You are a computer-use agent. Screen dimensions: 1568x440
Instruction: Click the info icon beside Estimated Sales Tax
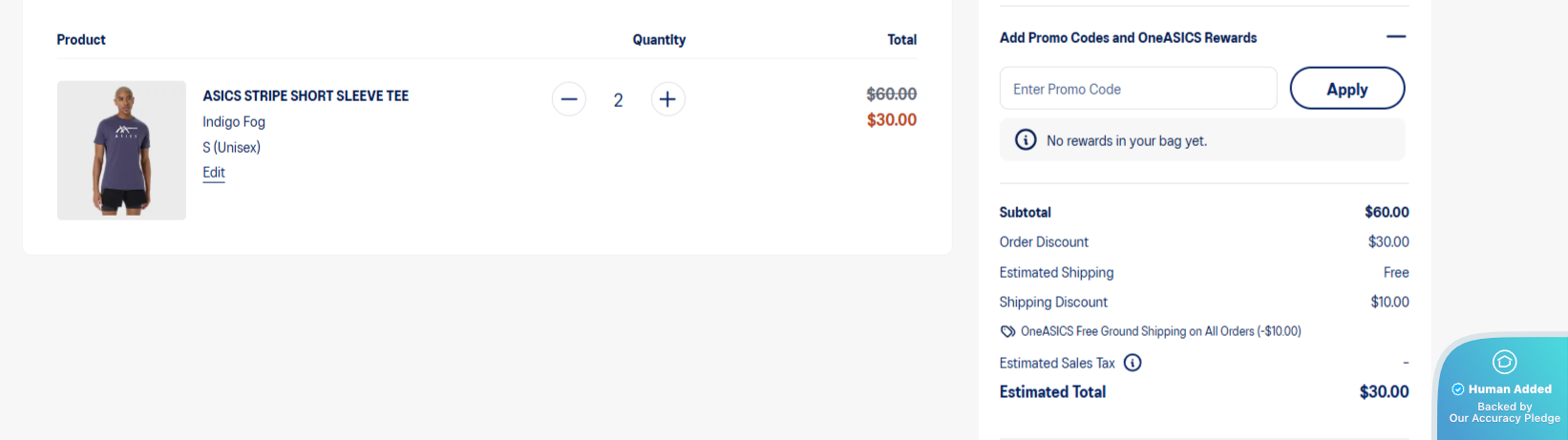coord(1133,363)
